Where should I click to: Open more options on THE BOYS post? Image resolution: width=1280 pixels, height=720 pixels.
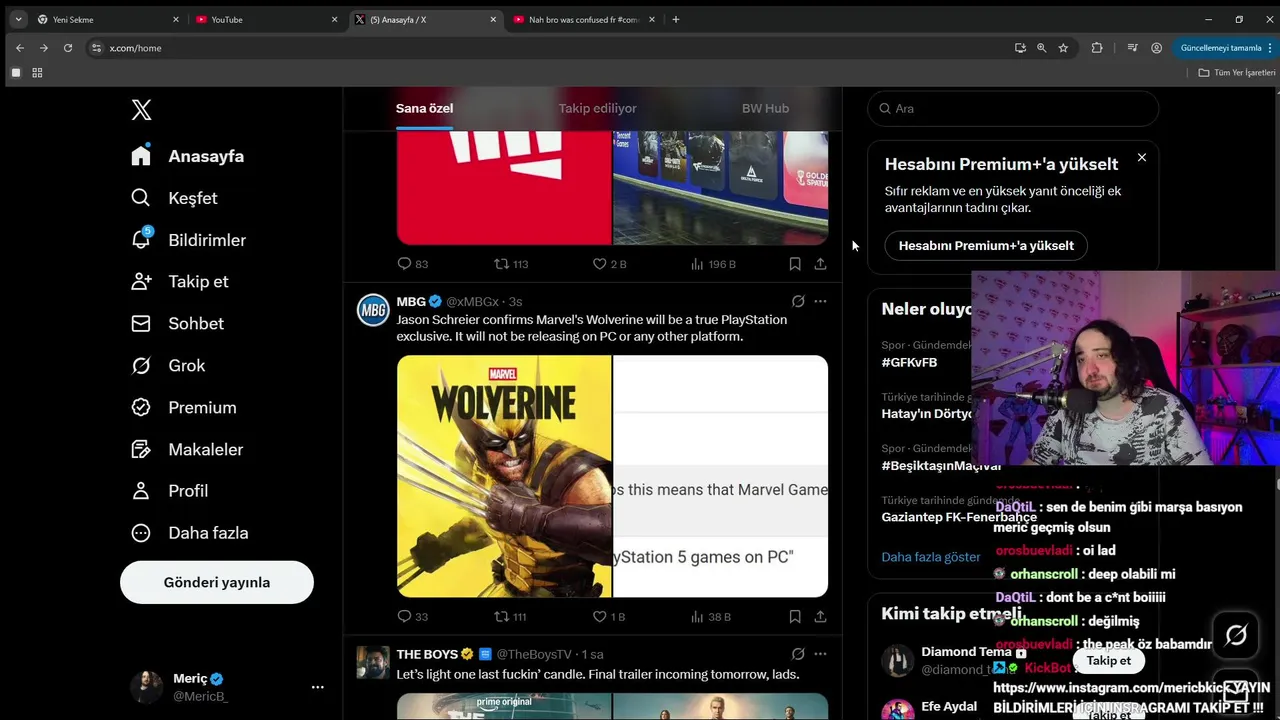pos(820,654)
